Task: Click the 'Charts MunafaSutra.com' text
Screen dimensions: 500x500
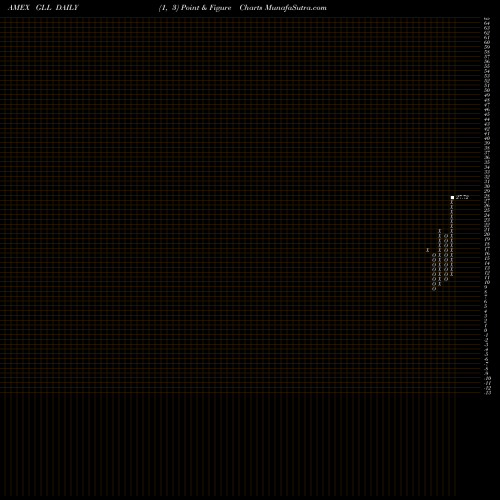Action: point(283,8)
